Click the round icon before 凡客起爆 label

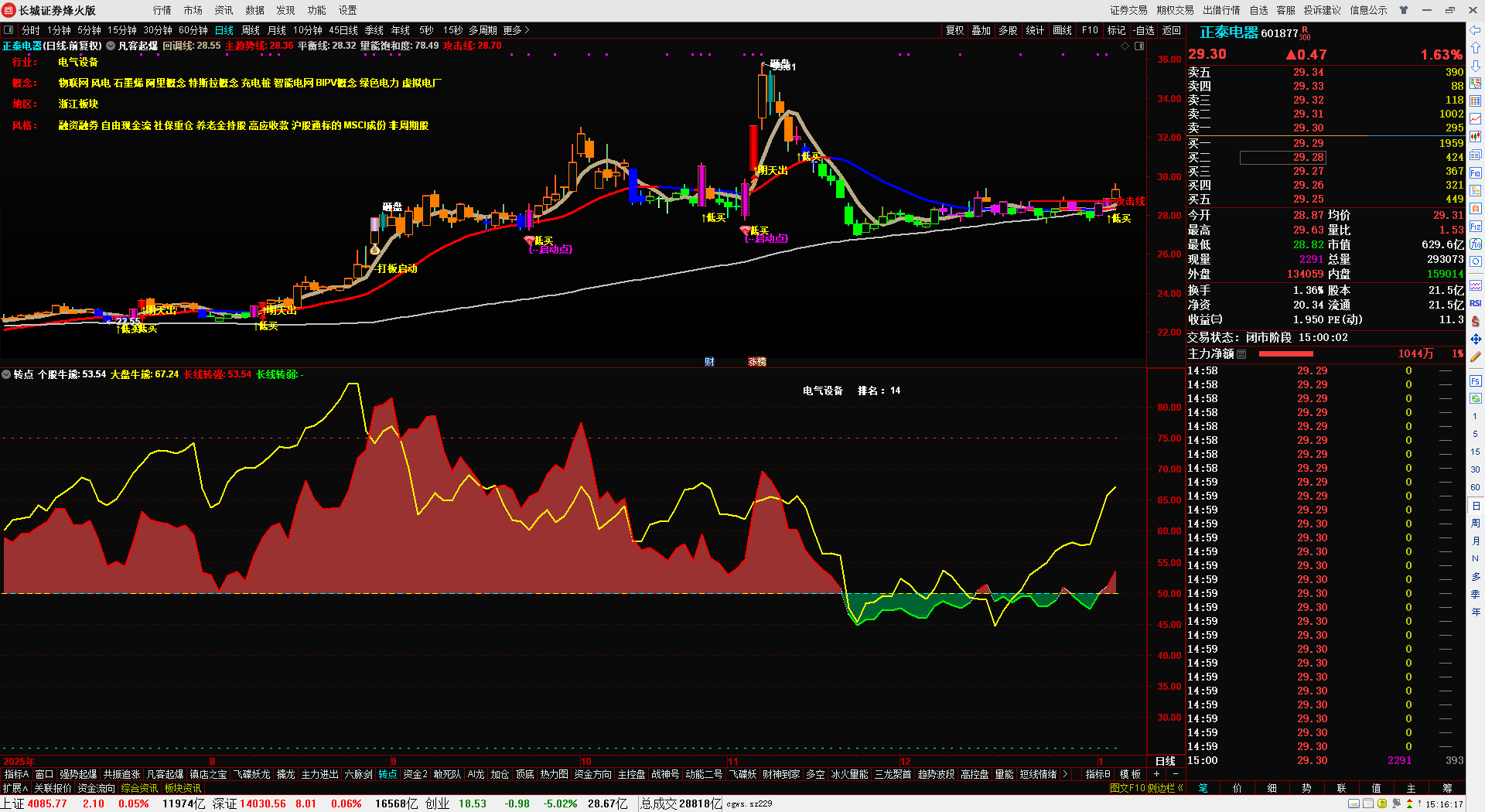point(111,46)
